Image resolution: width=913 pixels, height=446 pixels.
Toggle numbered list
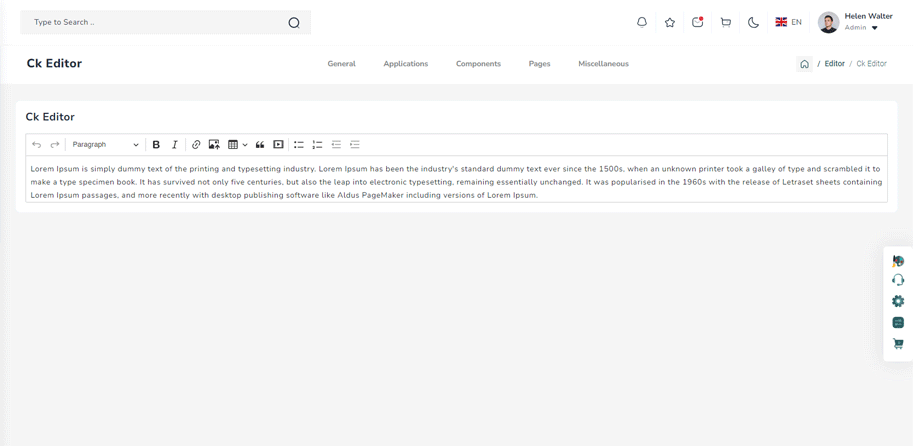[x=317, y=144]
